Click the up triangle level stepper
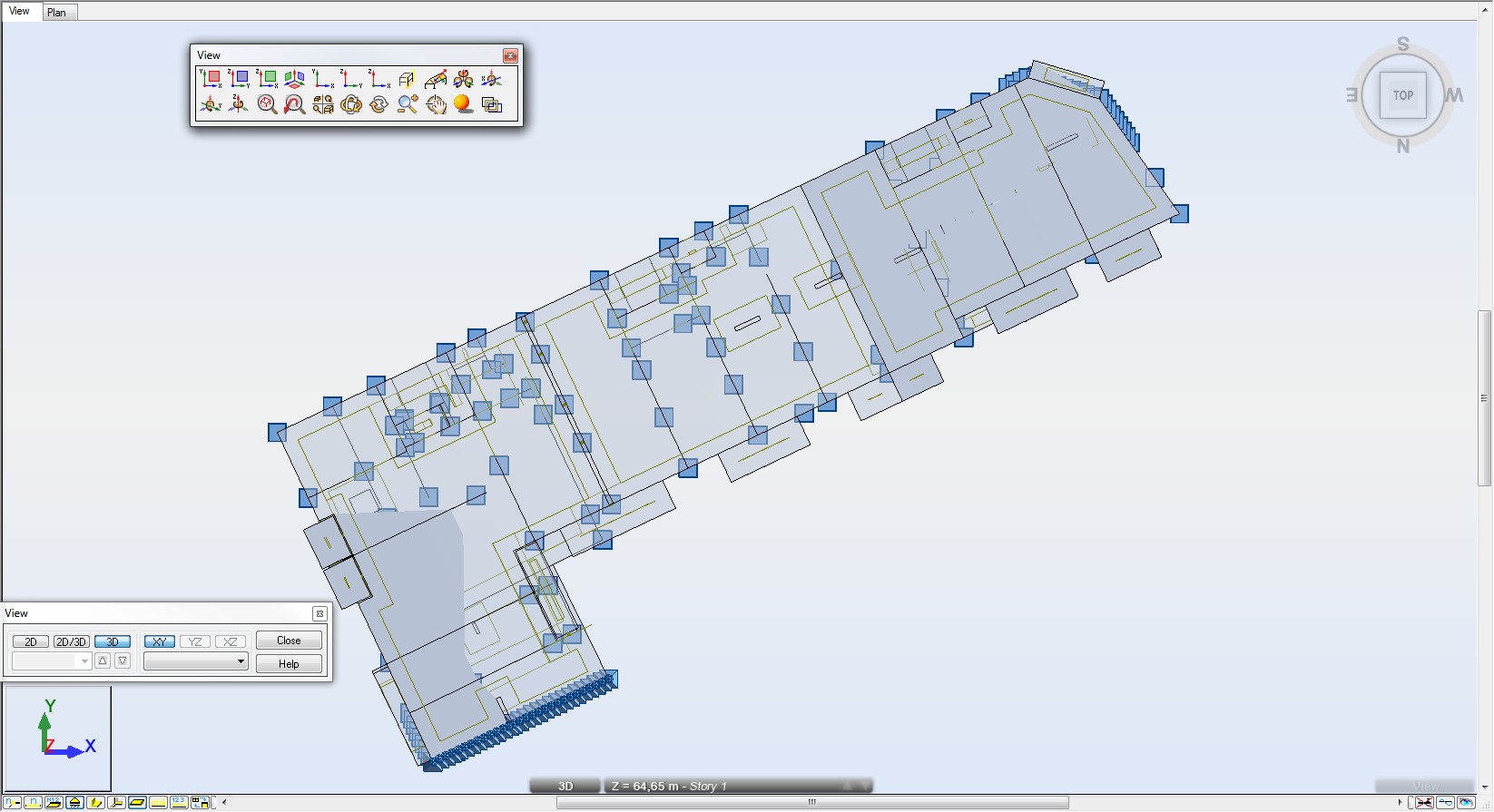Image resolution: width=1494 pixels, height=812 pixels. [103, 660]
